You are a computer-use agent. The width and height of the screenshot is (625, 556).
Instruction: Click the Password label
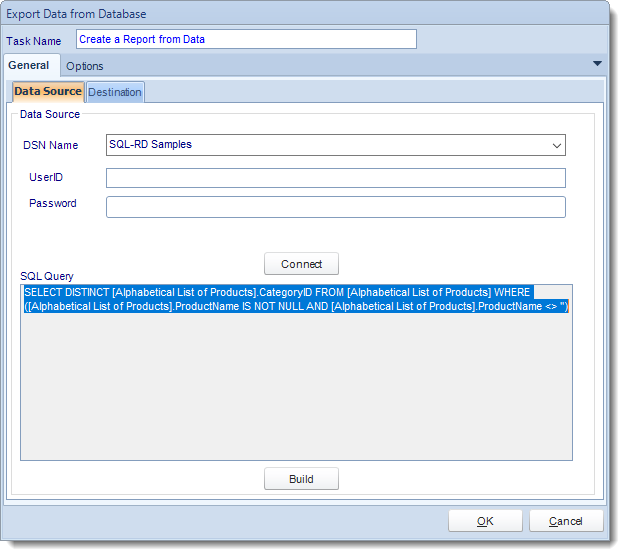coord(53,203)
